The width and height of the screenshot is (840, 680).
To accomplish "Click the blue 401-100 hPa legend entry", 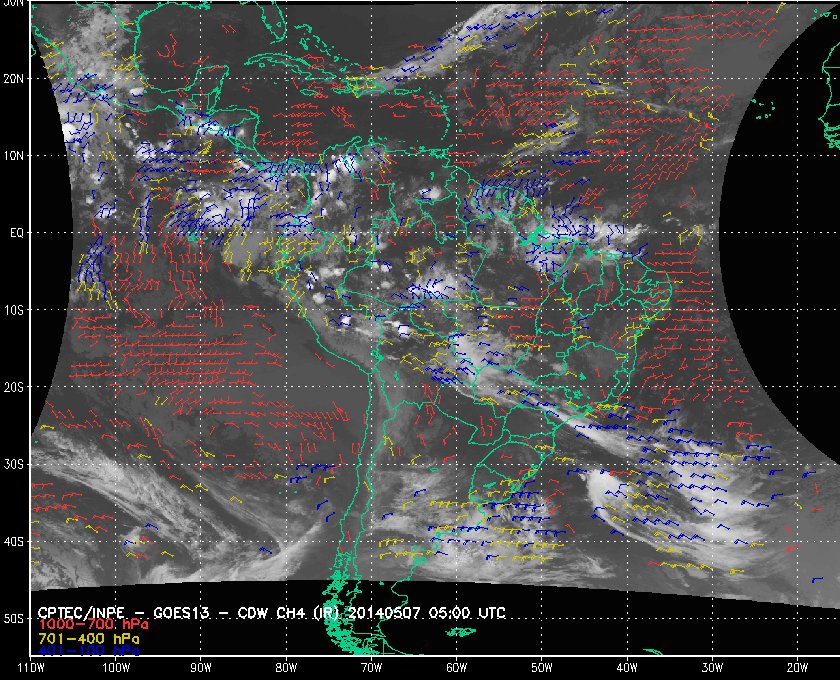I will [89, 651].
